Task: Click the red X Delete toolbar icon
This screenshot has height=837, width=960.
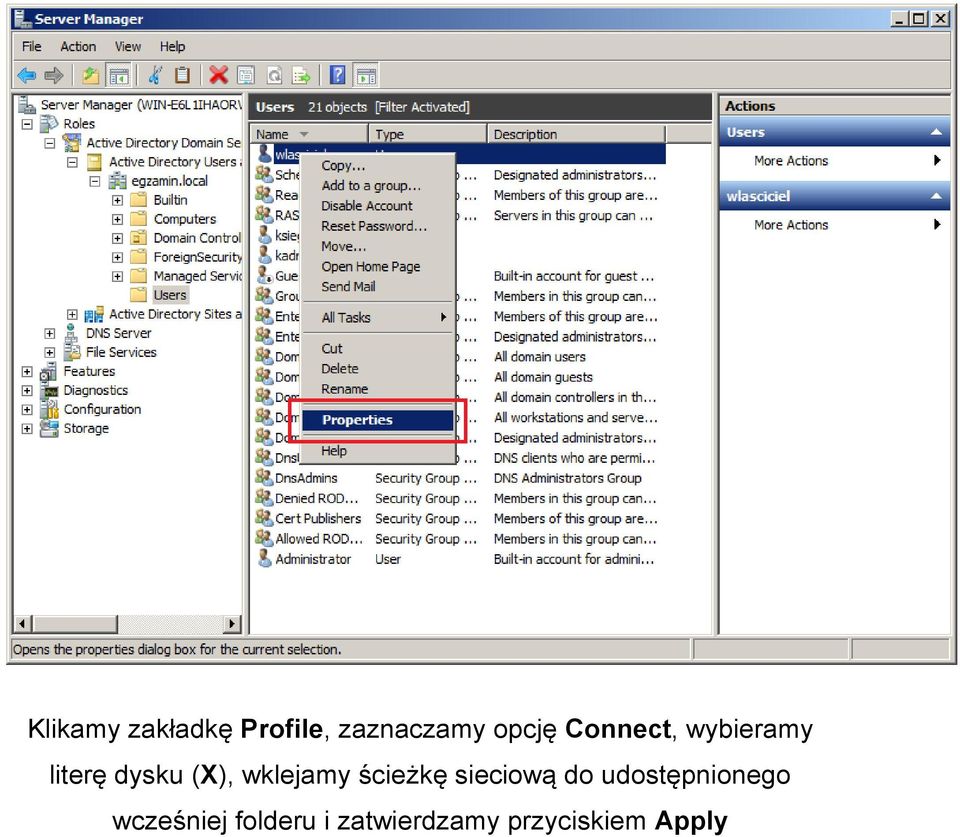Action: pos(218,75)
